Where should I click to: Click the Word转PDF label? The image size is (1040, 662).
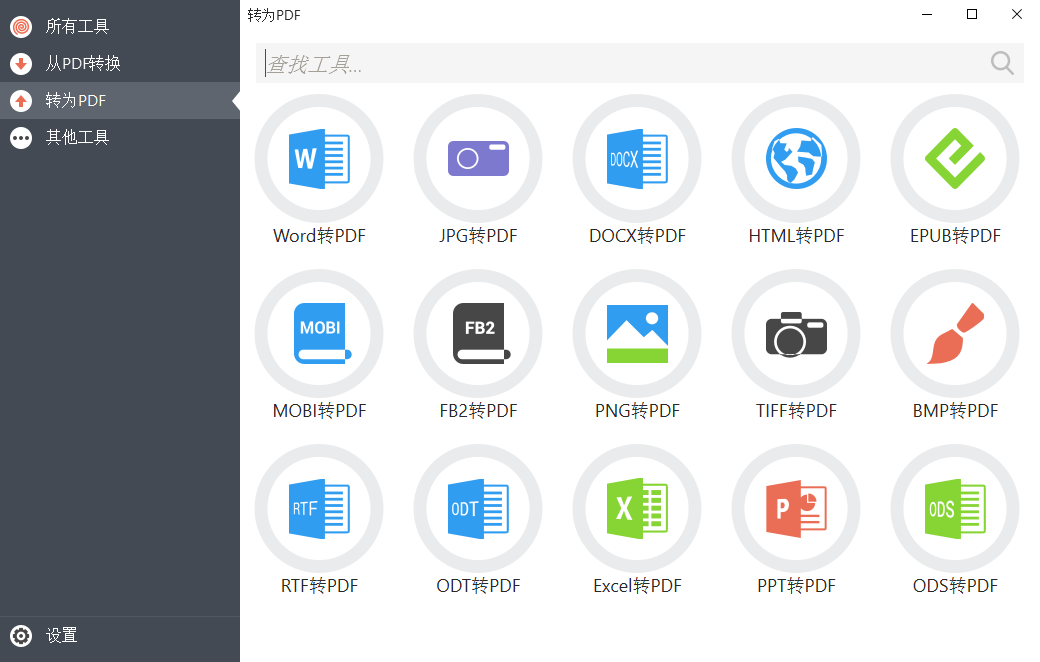point(319,236)
